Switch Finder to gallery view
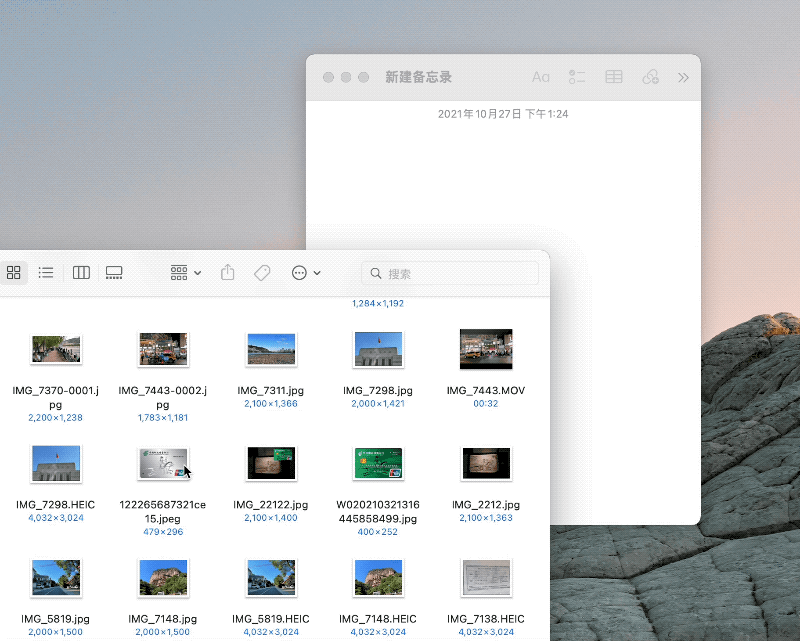Screen dimensions: 800x641 coord(114,273)
